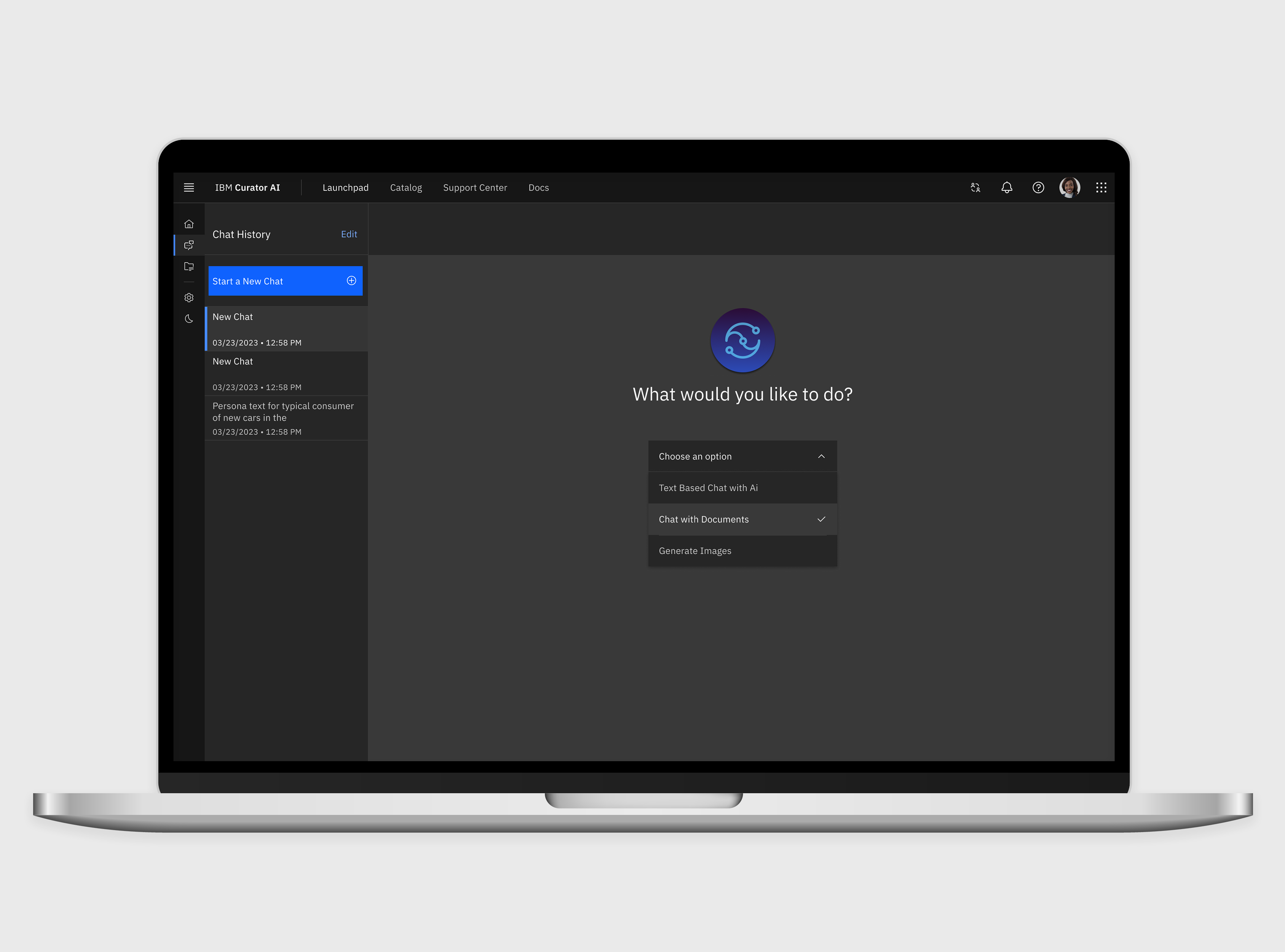The width and height of the screenshot is (1285, 952).
Task: Open the Launchpad nav item
Action: pos(345,187)
